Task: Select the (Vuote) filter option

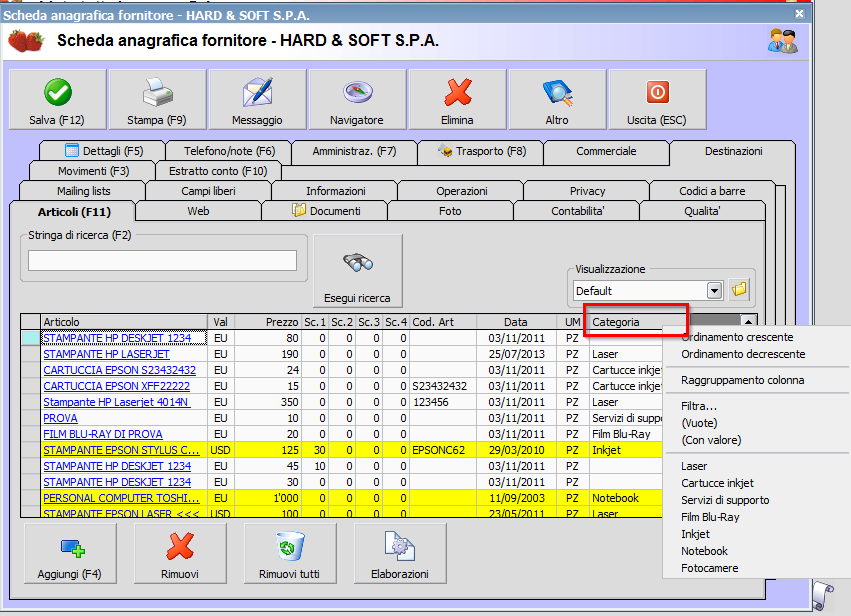Action: [x=700, y=423]
